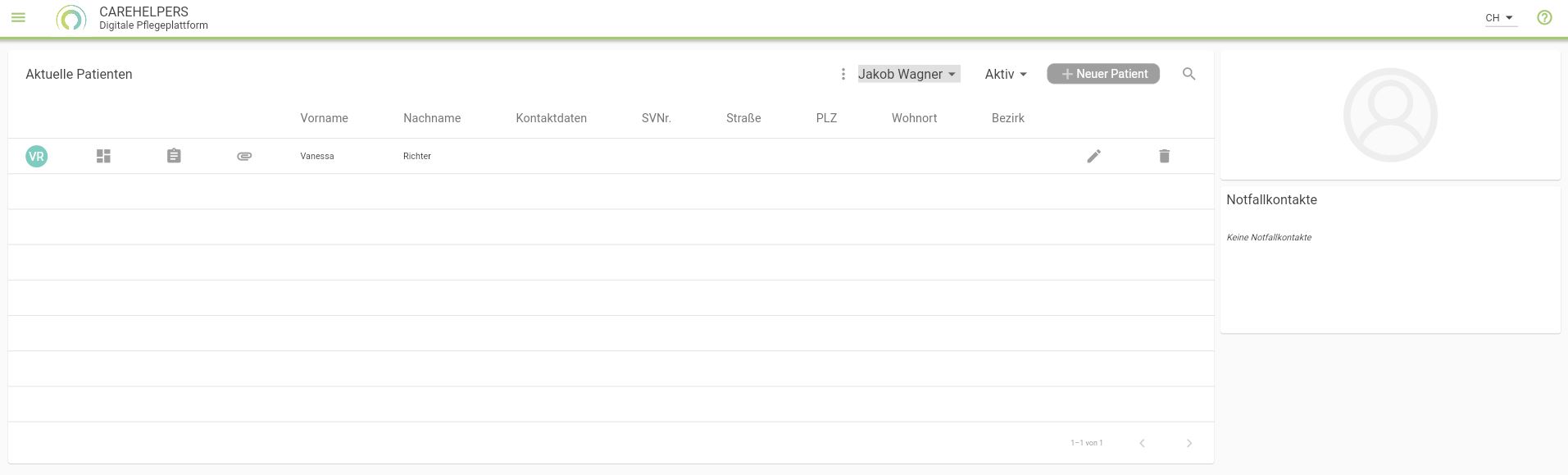Open the three-dot options menu

pyautogui.click(x=843, y=74)
